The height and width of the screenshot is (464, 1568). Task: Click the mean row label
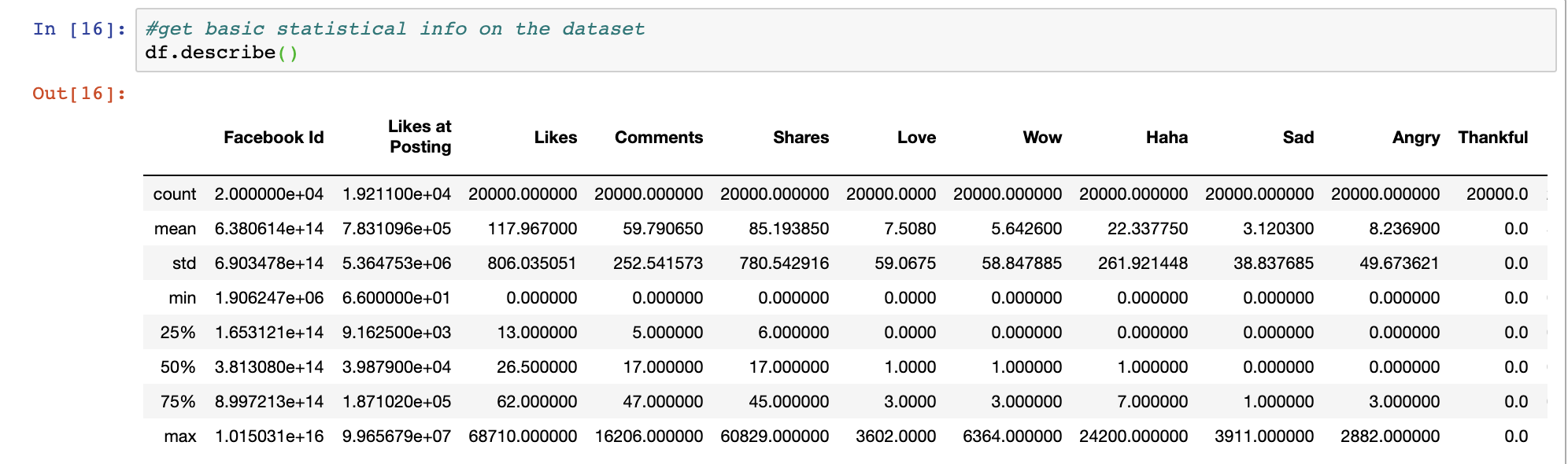175,229
